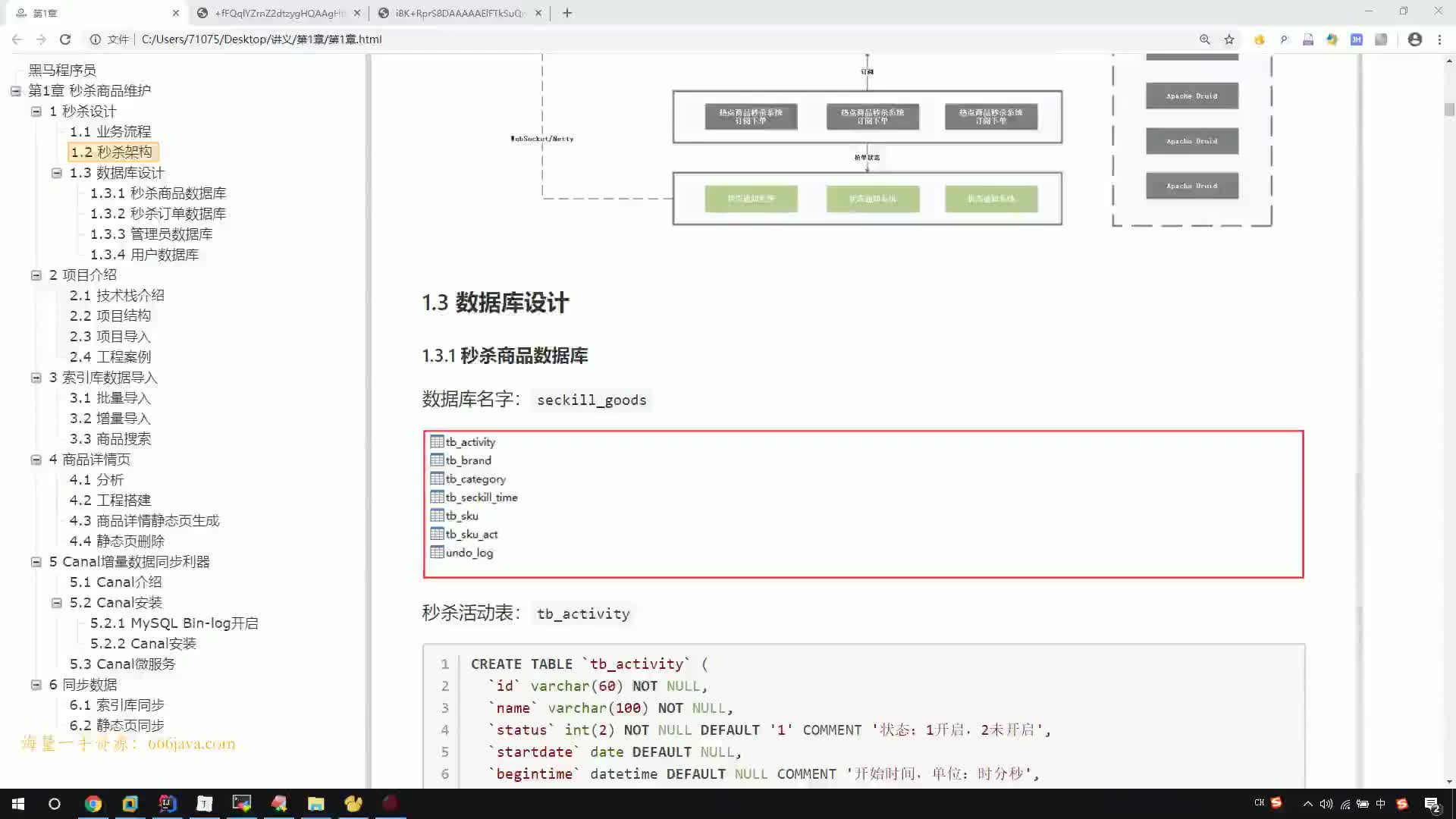
Task: Click the browser download icon
Action: click(x=1309, y=40)
